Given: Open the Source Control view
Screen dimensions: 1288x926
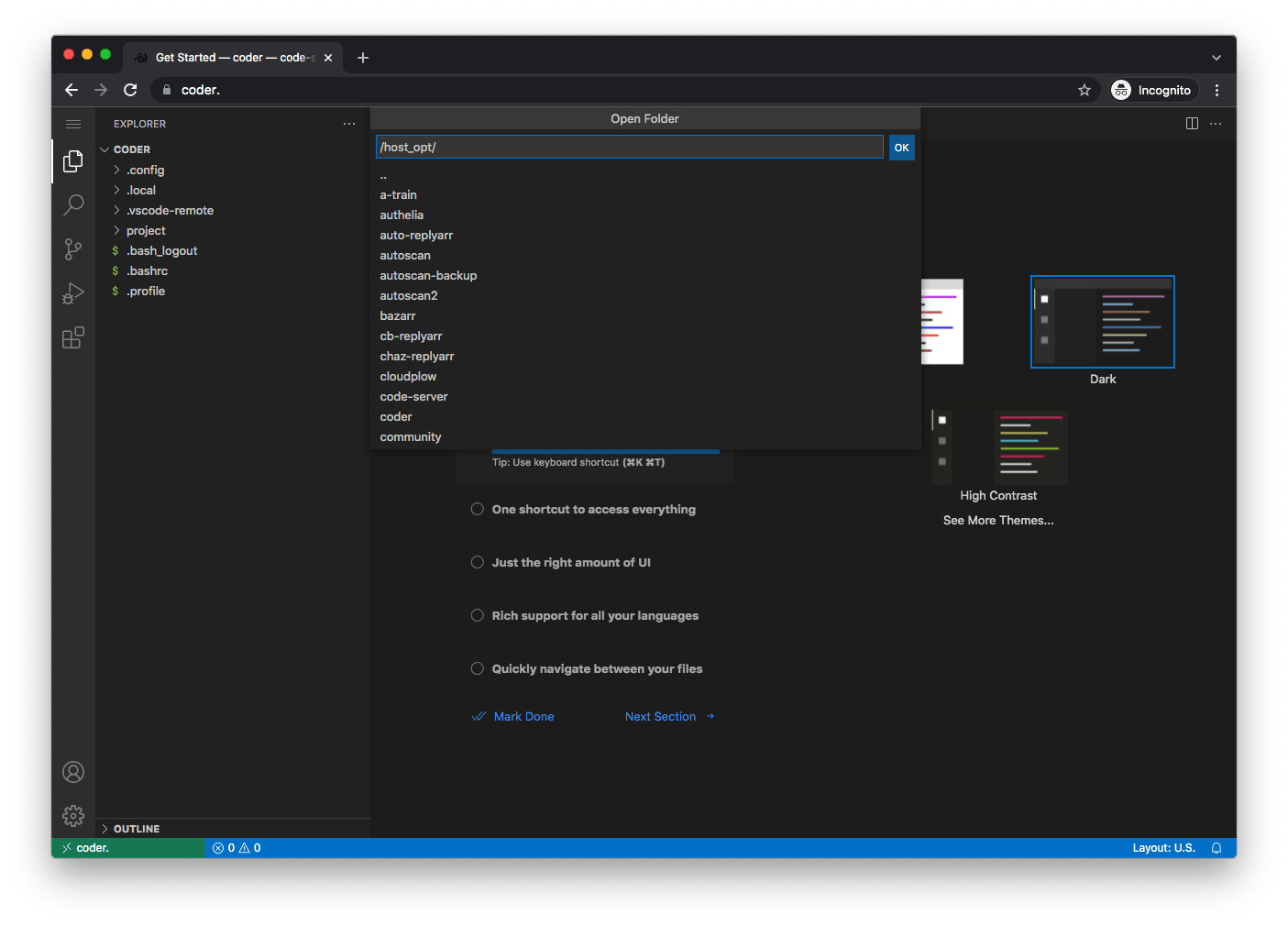Looking at the screenshot, I should (73, 249).
